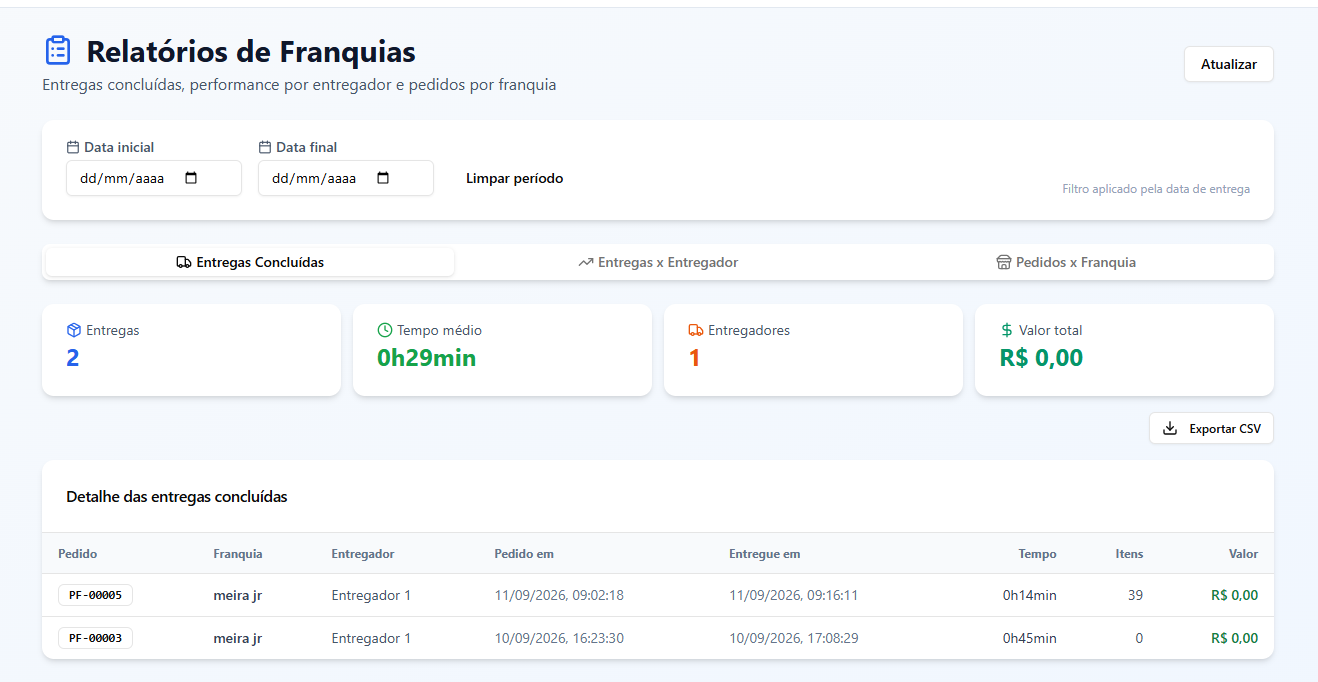Click the Pedido column header
Screen dimensions: 1318x682
[x=78, y=554]
